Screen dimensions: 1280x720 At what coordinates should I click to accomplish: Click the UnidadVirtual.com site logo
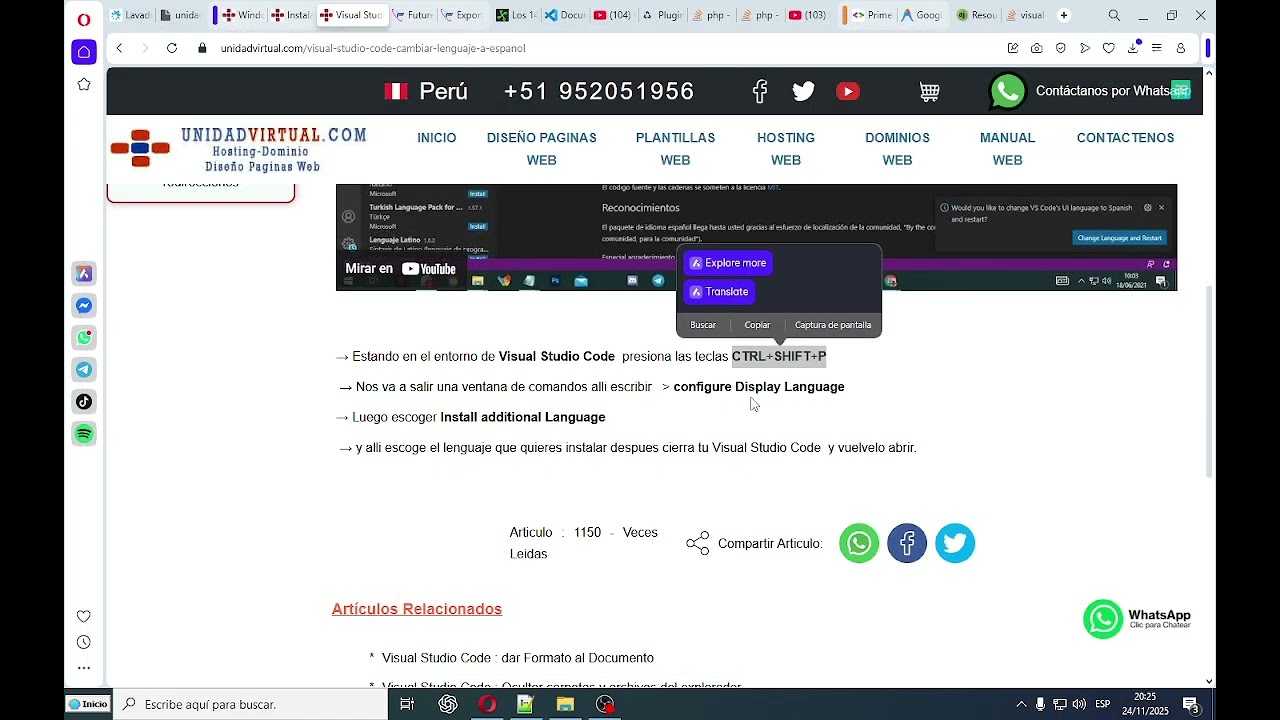coord(239,149)
